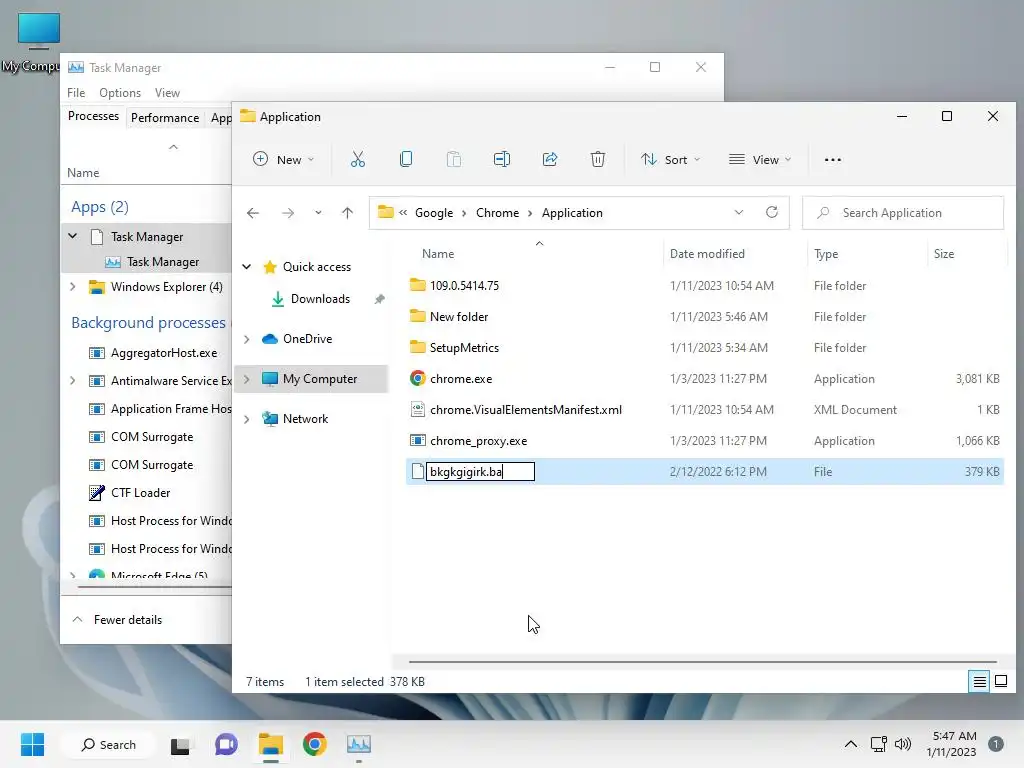This screenshot has height=768, width=1024.
Task: Select the 109.0.5414.75 folder
Action: [464, 285]
